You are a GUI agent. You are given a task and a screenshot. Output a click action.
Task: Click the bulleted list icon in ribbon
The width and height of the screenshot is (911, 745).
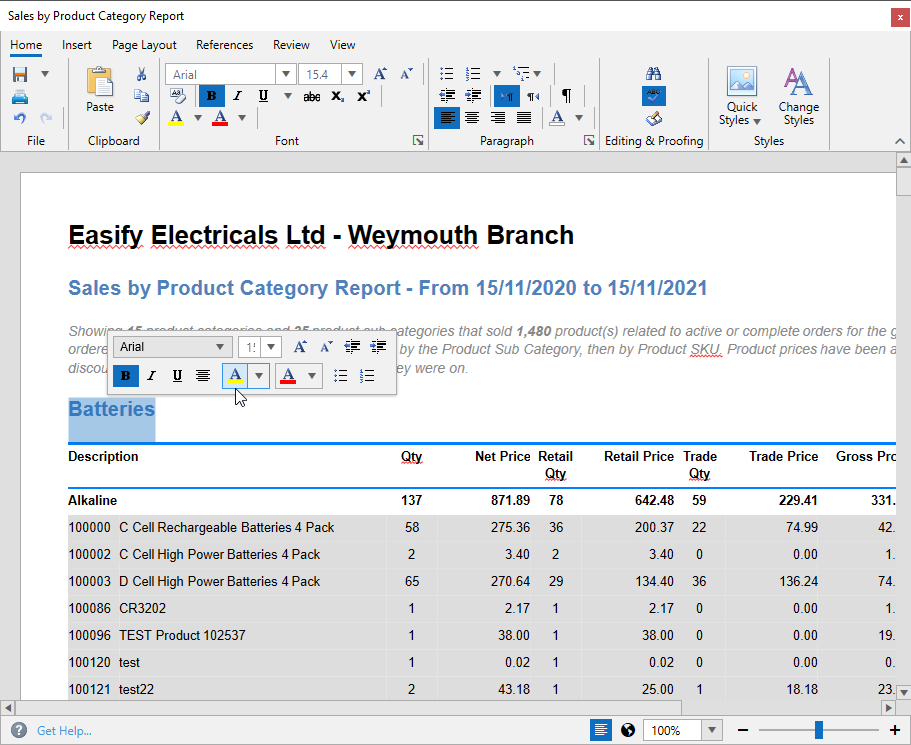pyautogui.click(x=446, y=74)
